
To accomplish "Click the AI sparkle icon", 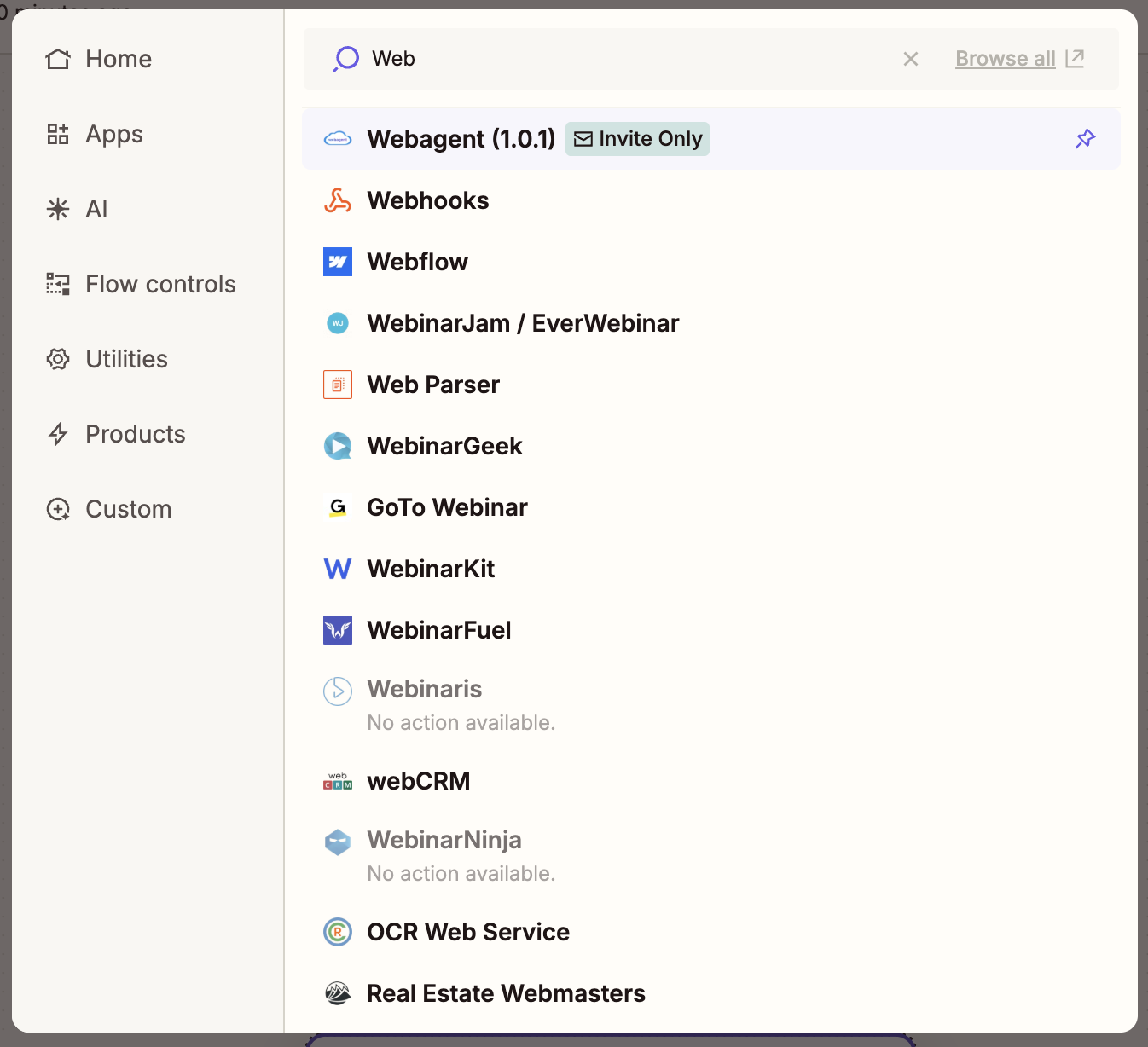I will (x=58, y=209).
